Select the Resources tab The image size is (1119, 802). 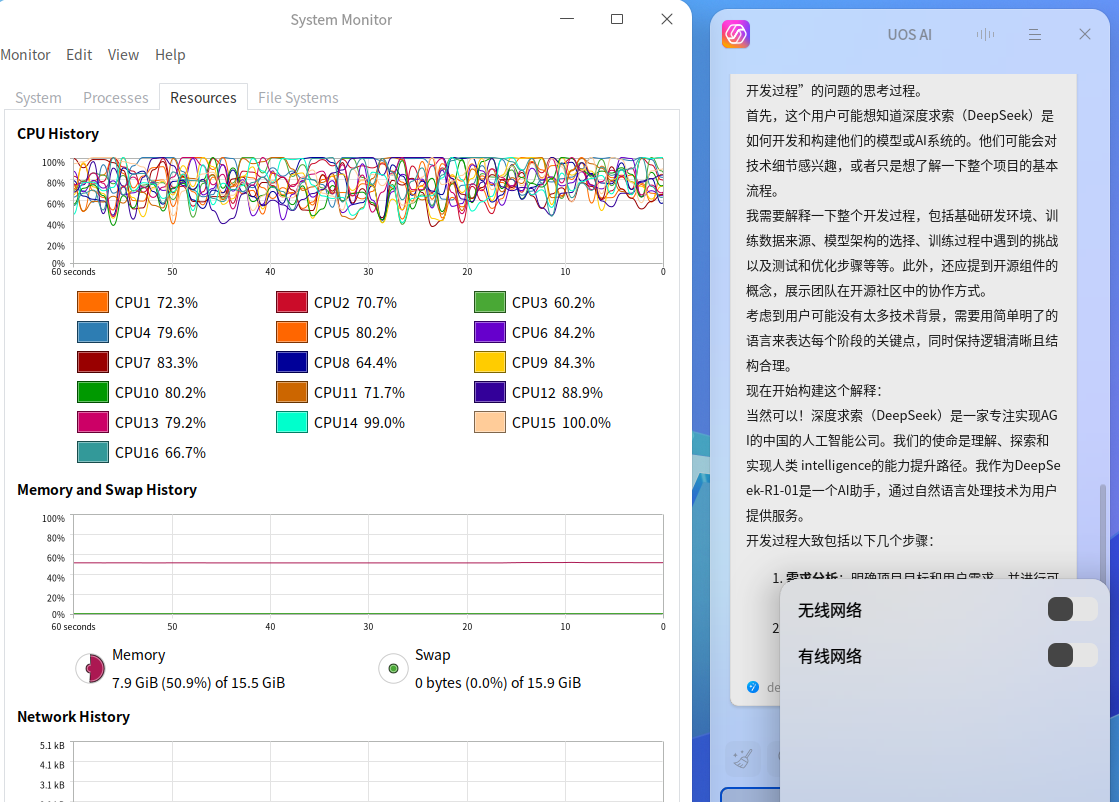coord(203,98)
